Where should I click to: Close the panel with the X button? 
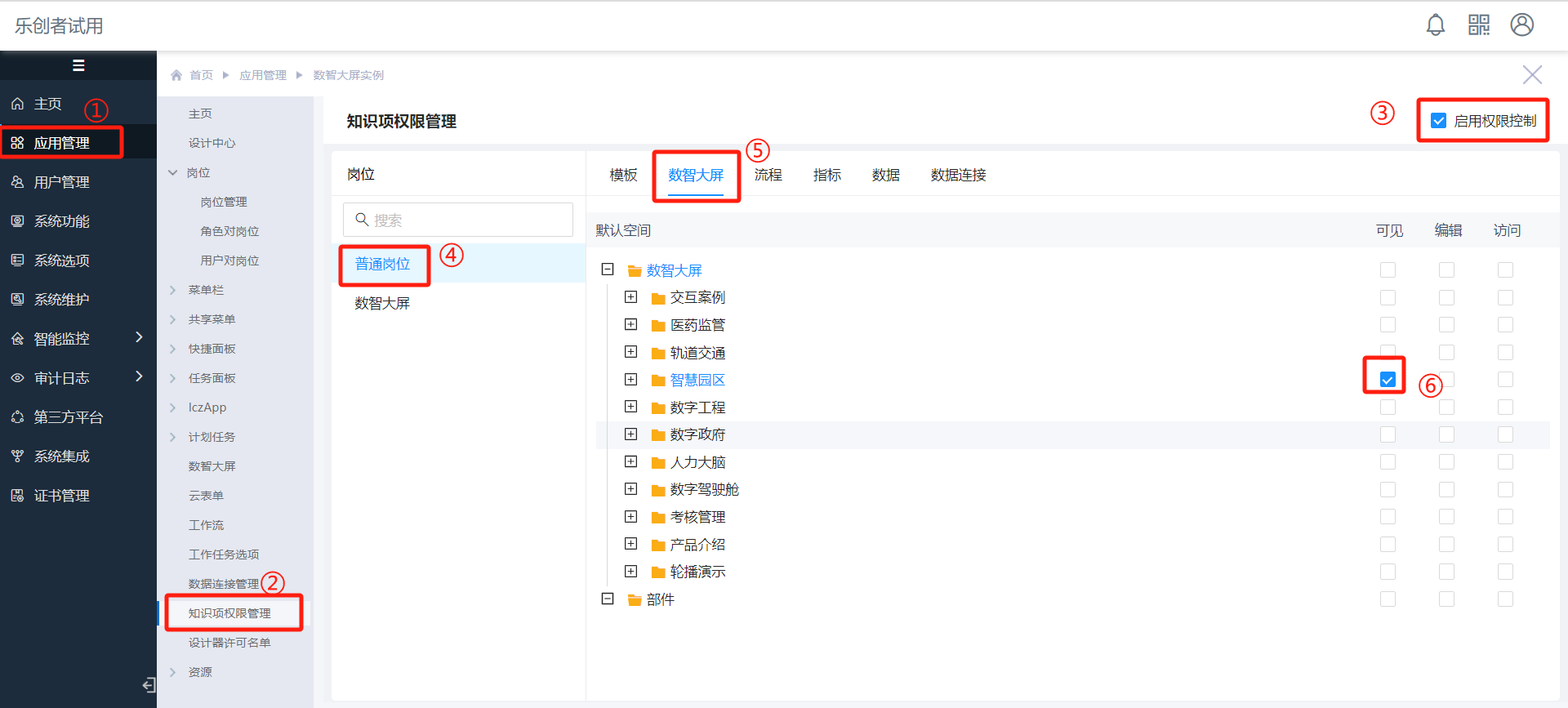(1531, 75)
